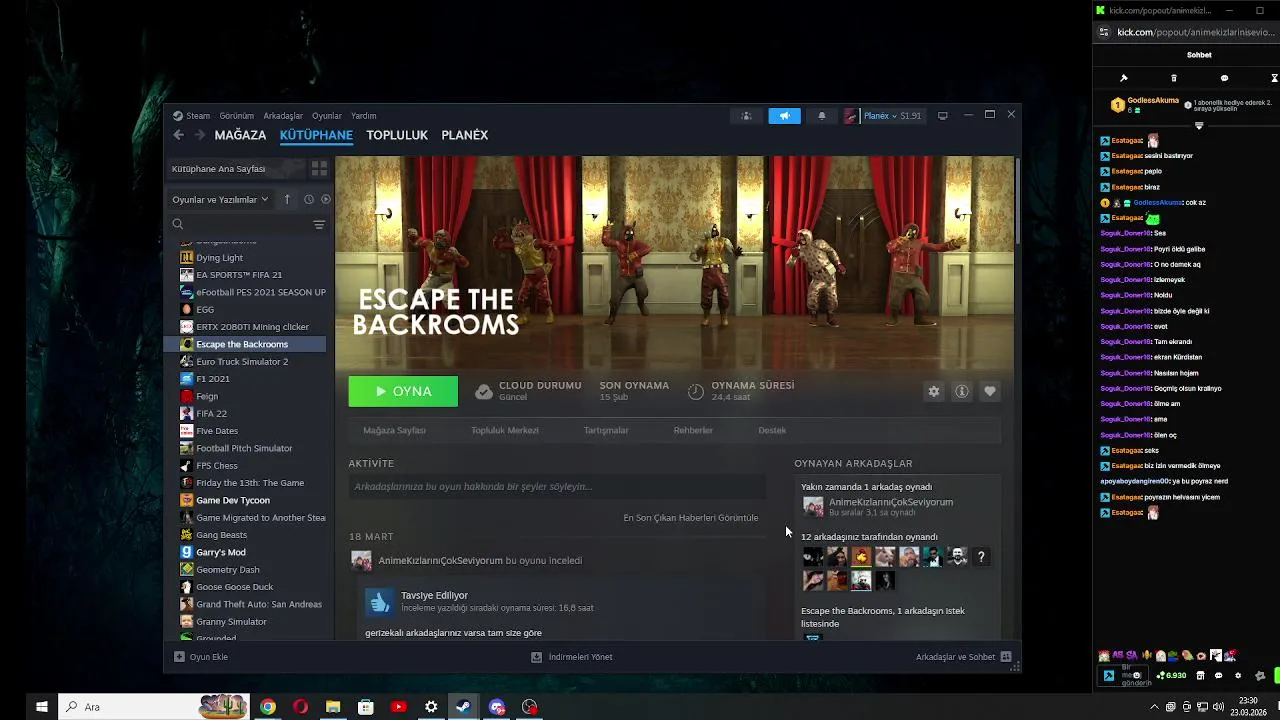Click the activity status input field
The image size is (1280, 720).
[x=557, y=487]
